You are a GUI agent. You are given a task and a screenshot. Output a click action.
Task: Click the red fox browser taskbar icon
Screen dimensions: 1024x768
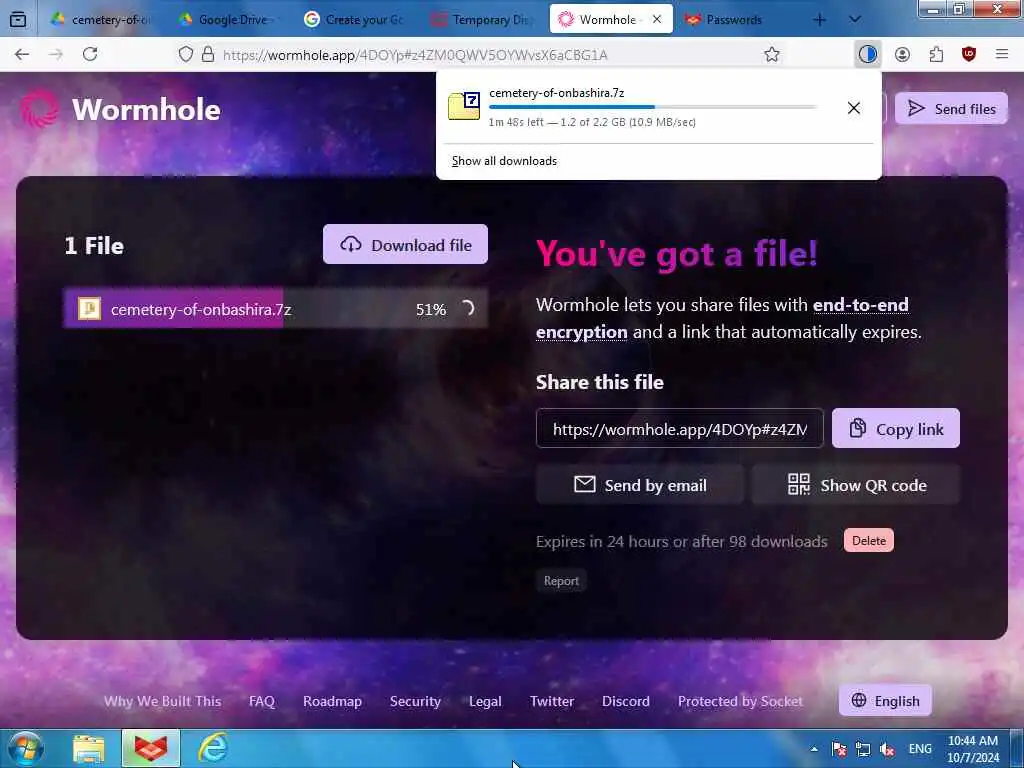point(151,748)
